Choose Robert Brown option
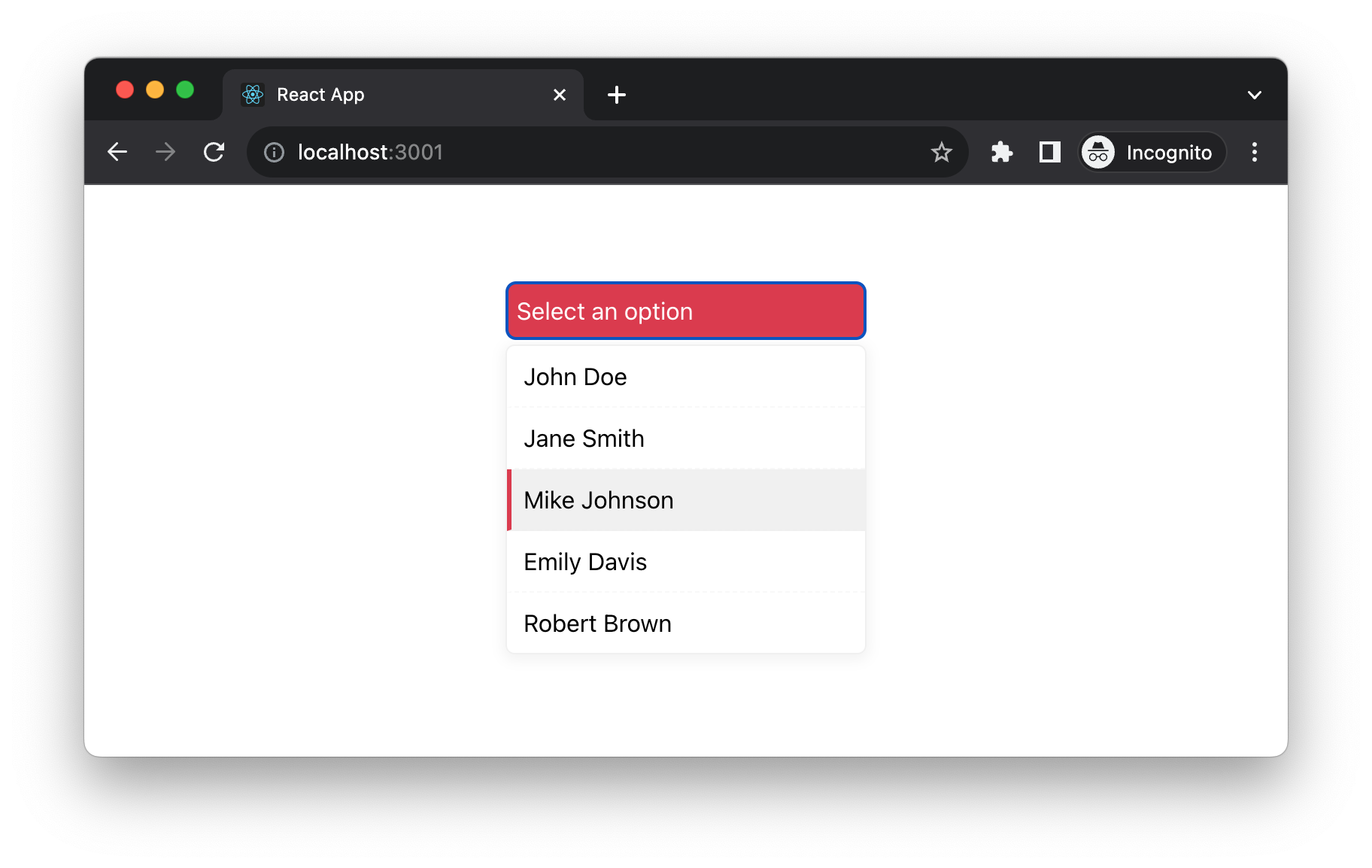This screenshot has height=868, width=1372. pos(685,624)
